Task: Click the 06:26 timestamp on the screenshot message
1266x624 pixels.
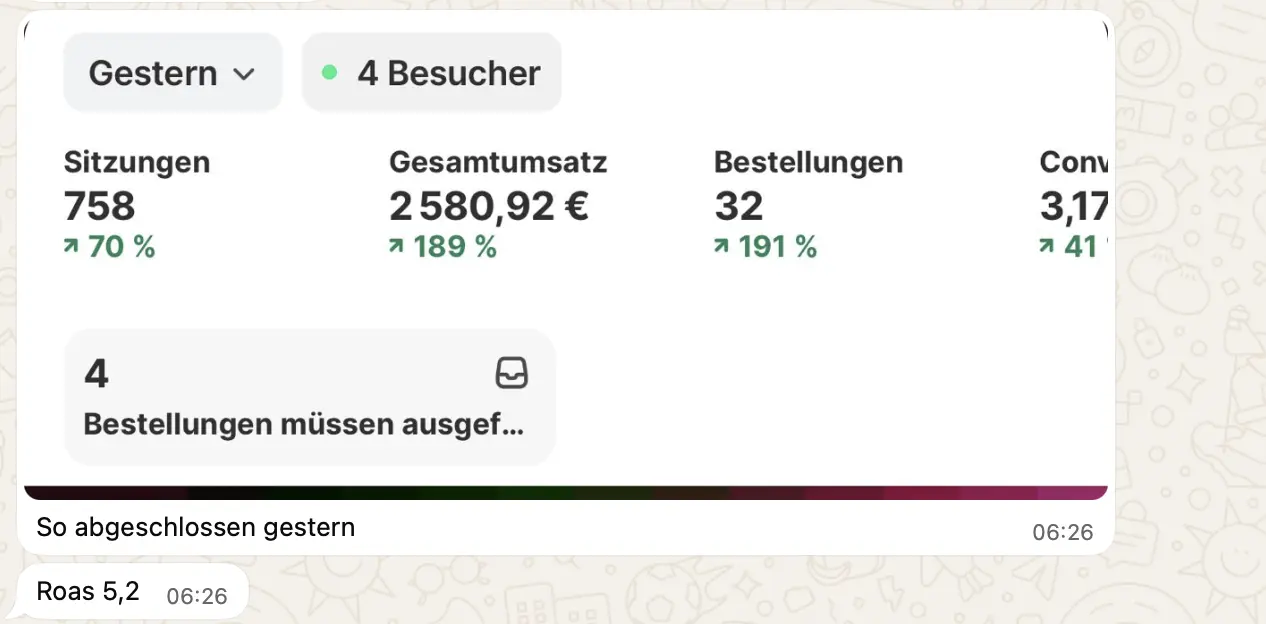Action: [1062, 532]
